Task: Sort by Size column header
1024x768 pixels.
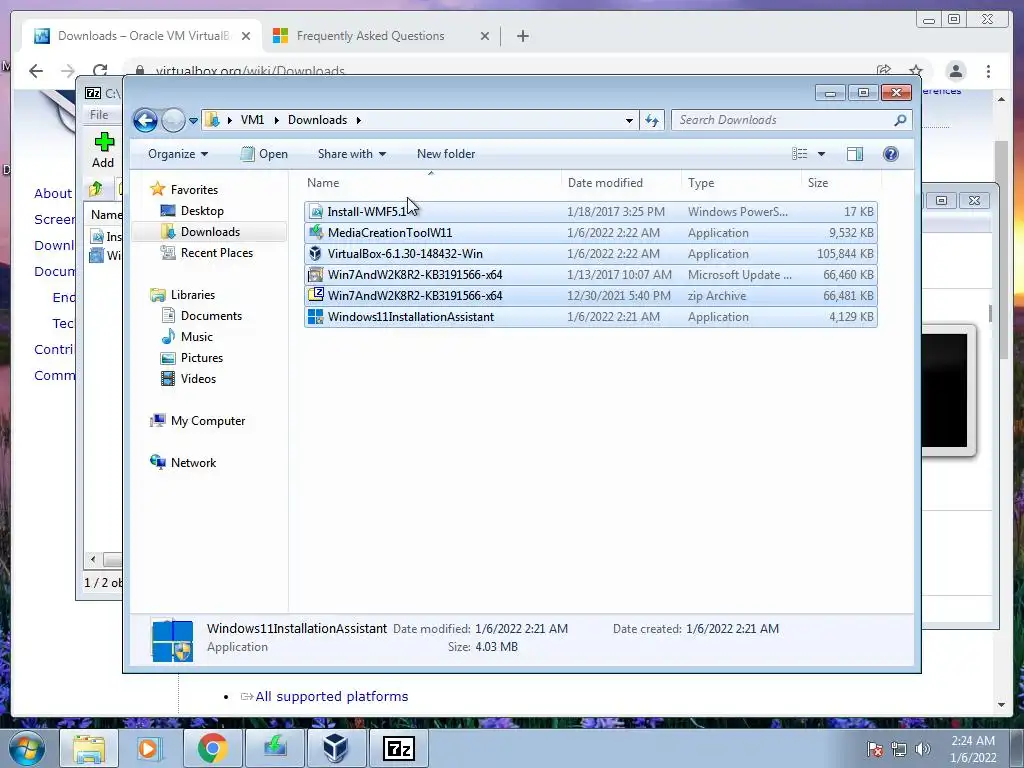Action: click(841, 183)
